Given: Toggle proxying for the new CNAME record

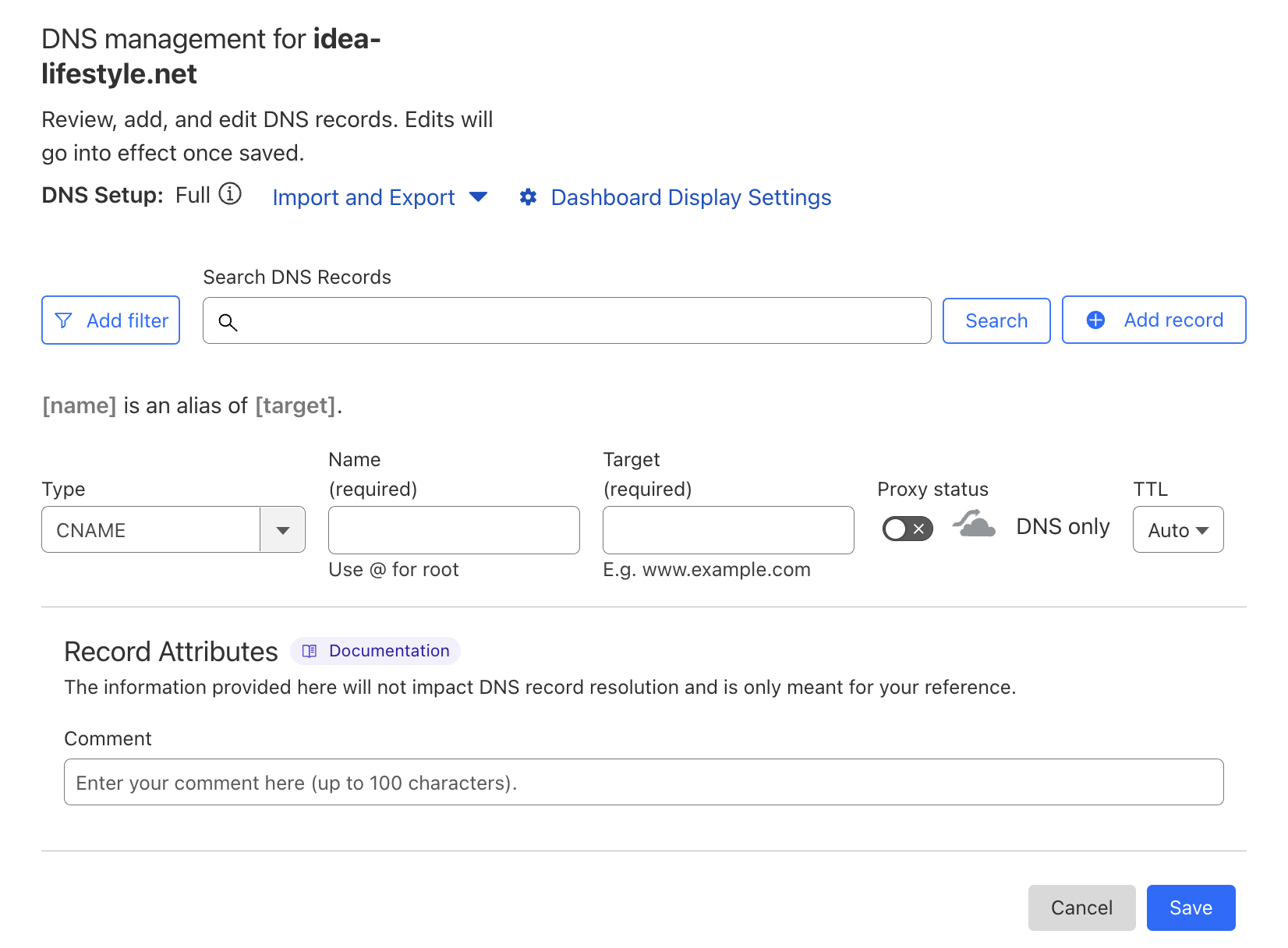Looking at the screenshot, I should pos(907,529).
